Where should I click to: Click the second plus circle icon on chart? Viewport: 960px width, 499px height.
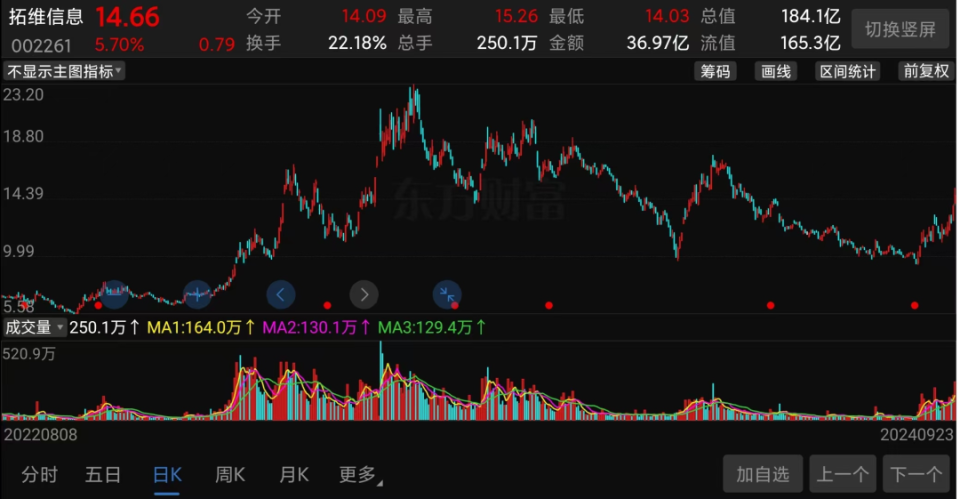197,295
